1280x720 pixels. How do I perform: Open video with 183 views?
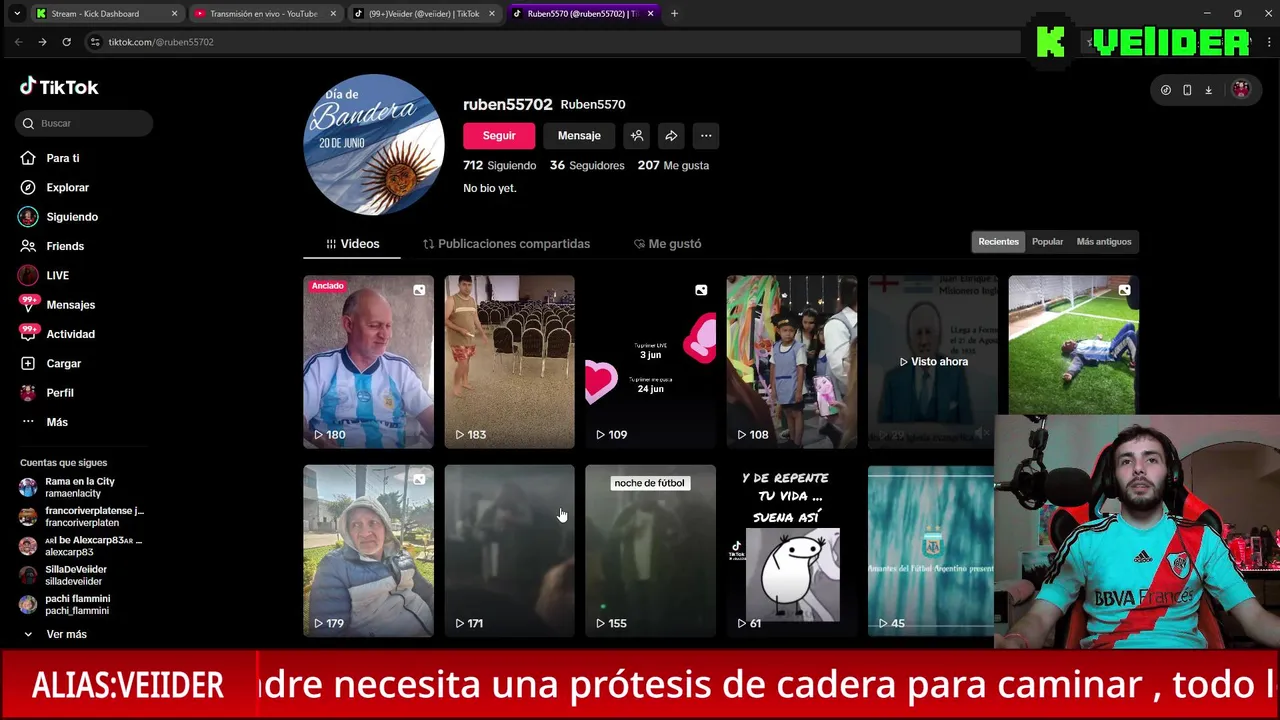point(510,362)
